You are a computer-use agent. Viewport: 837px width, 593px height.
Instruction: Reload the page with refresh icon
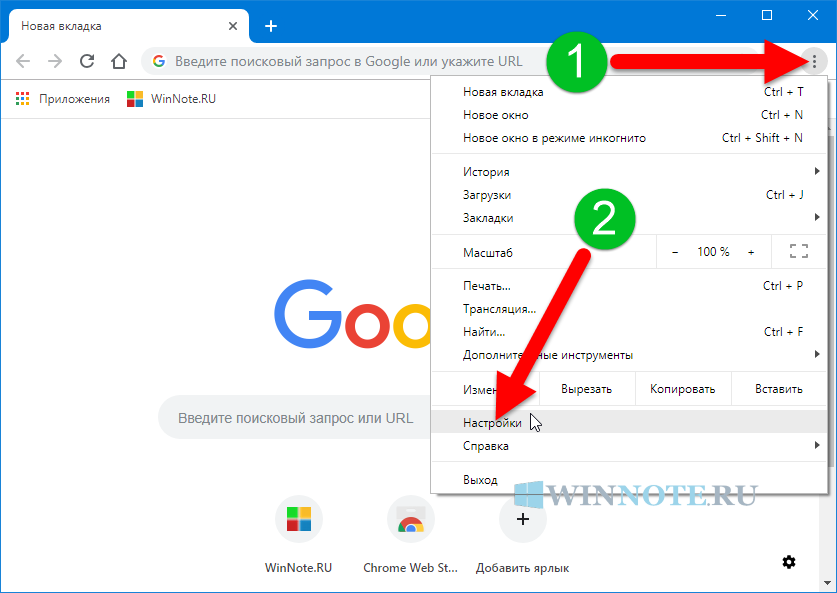pyautogui.click(x=87, y=61)
